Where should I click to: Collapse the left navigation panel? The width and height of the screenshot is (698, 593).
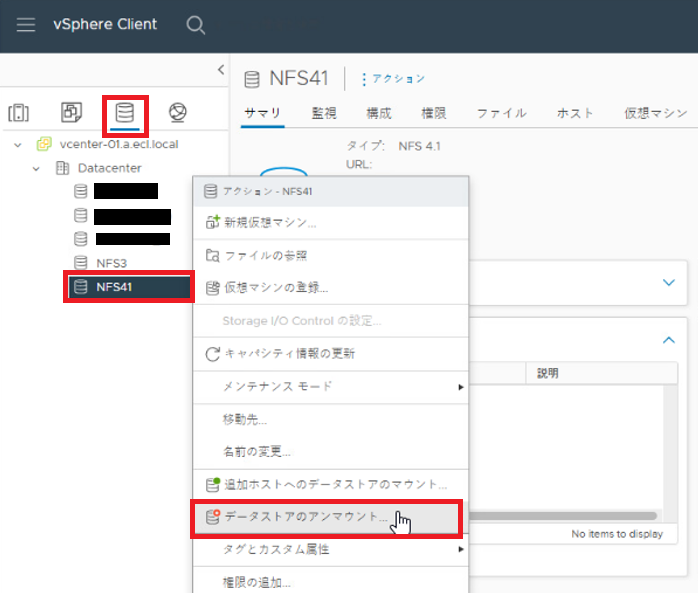220,69
